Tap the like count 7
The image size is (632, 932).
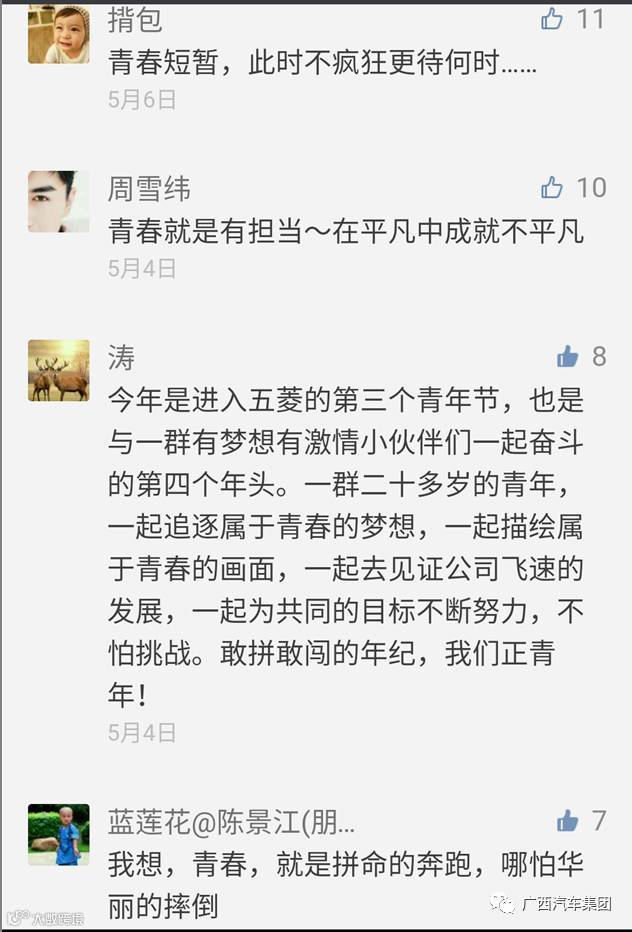(599, 821)
